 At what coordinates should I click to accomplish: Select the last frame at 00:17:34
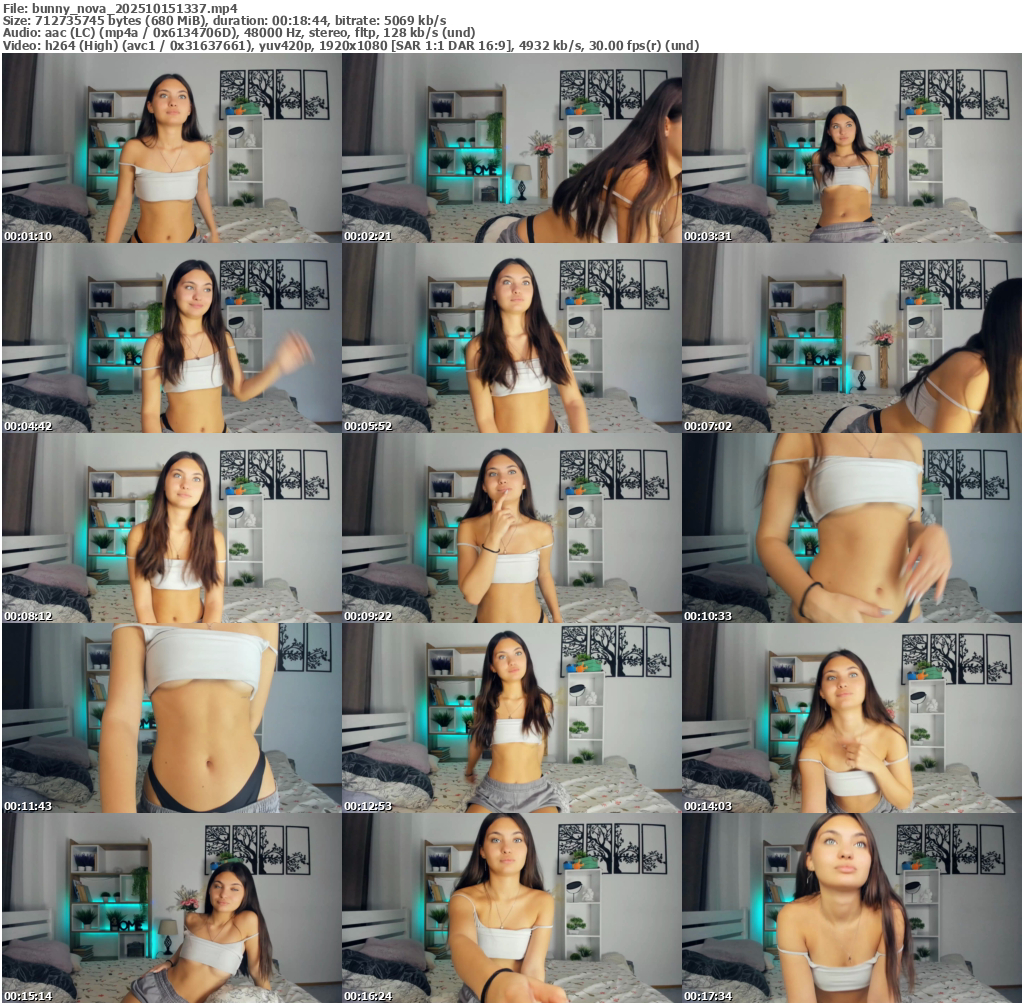[x=851, y=908]
